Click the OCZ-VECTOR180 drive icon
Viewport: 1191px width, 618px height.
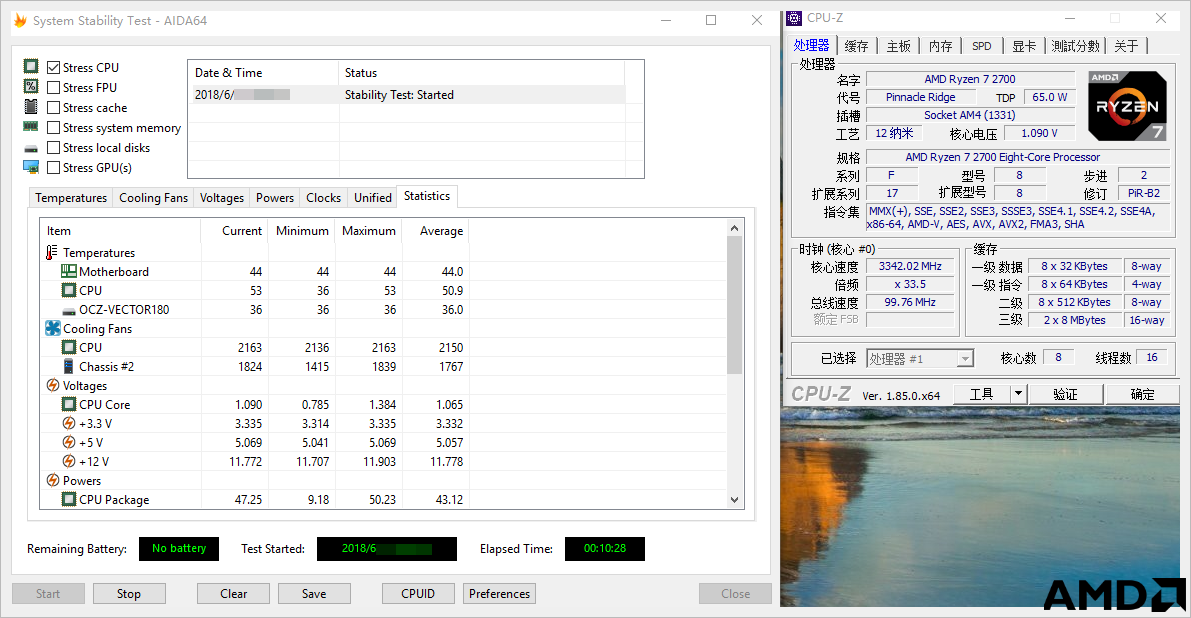(68, 311)
